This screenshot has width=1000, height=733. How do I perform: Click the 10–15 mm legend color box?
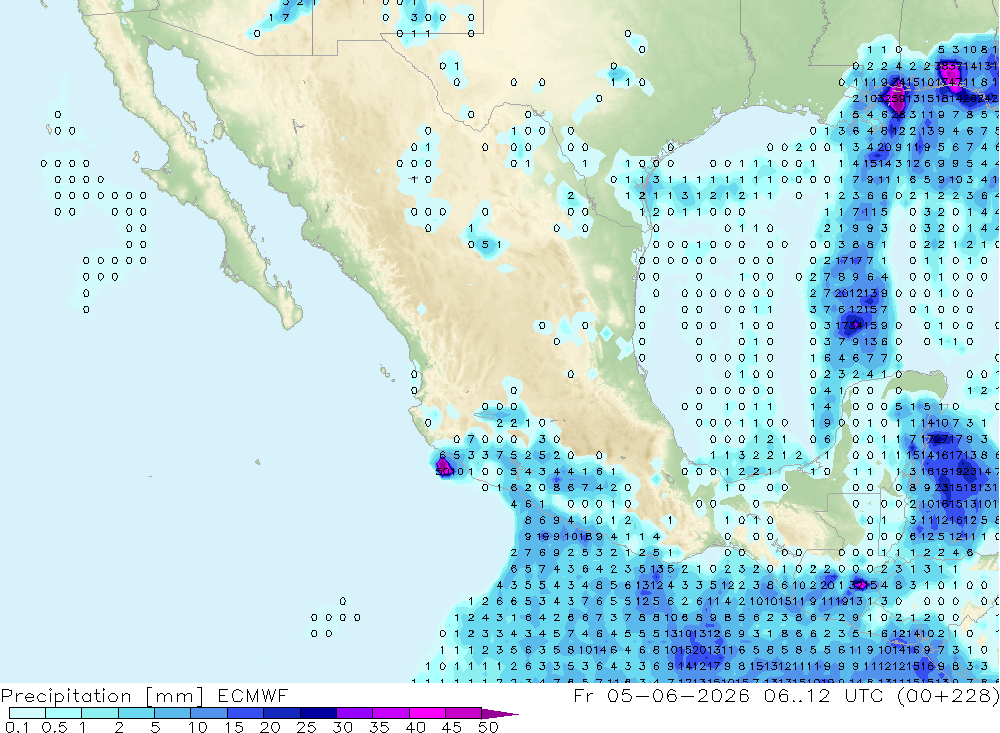(x=209, y=713)
